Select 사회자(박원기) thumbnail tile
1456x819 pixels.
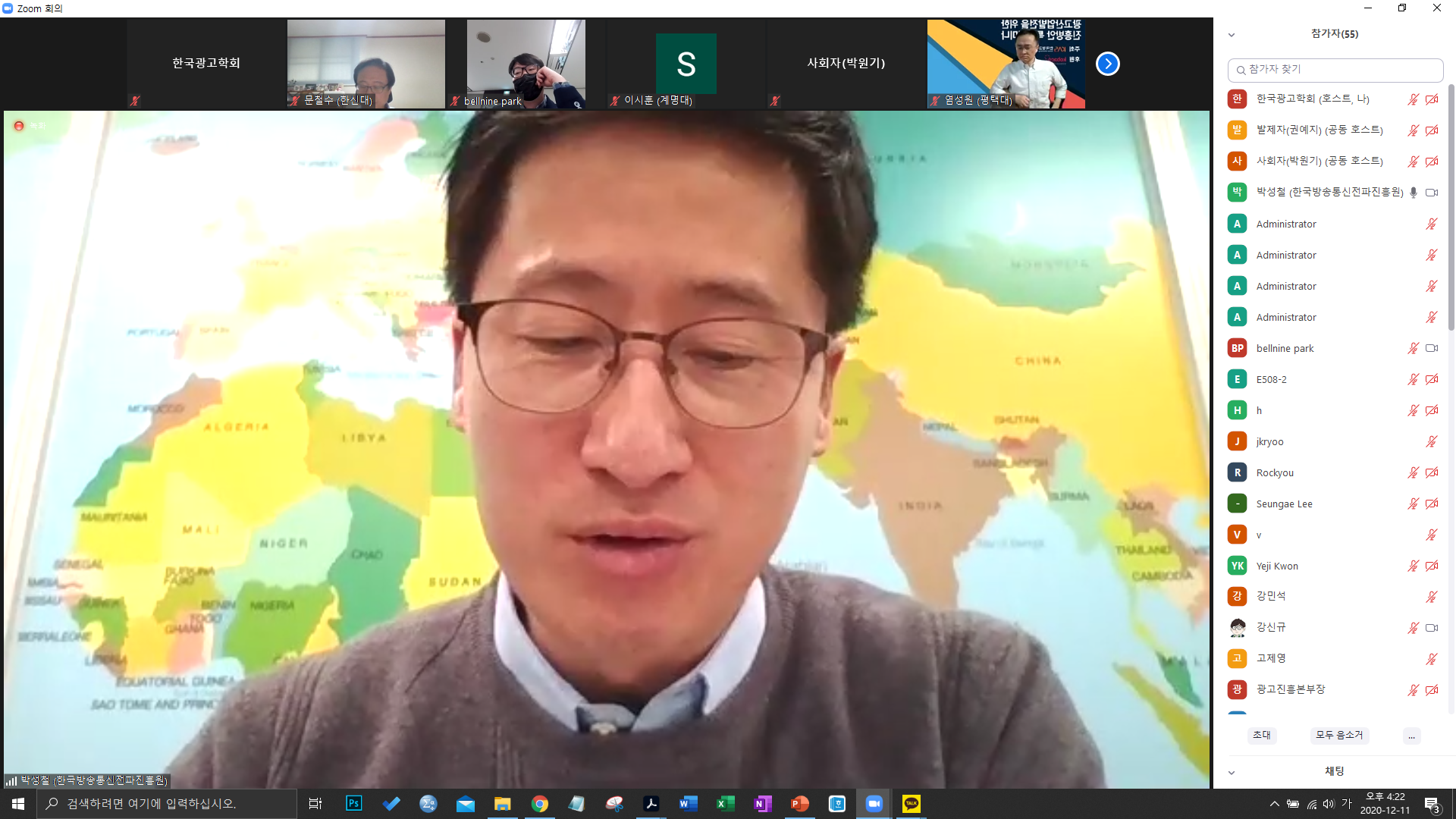tap(846, 64)
